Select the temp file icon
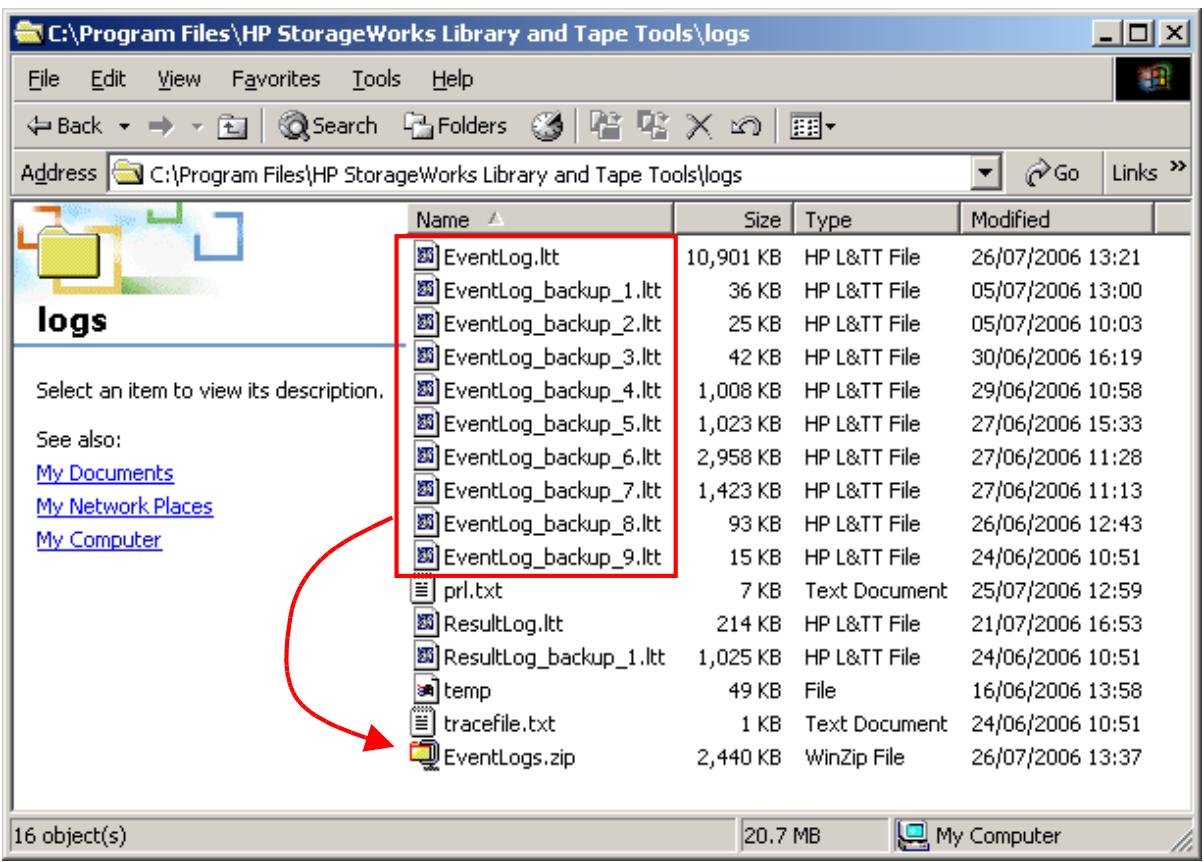 point(424,692)
